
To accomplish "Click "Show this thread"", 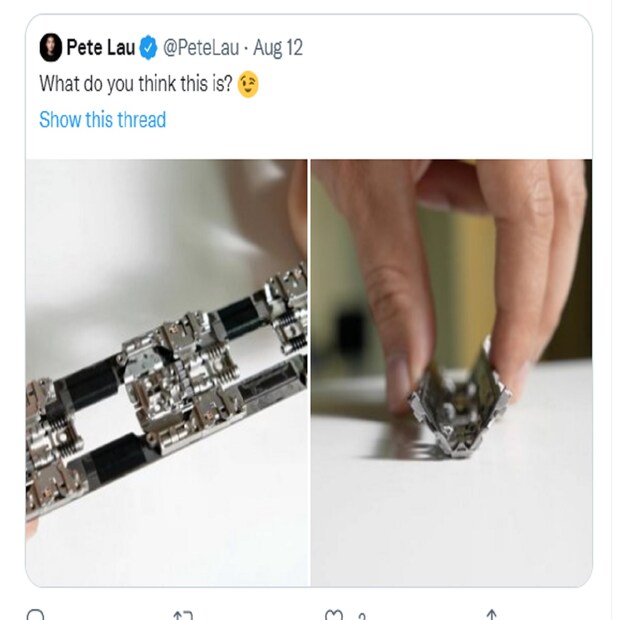I will point(102,120).
